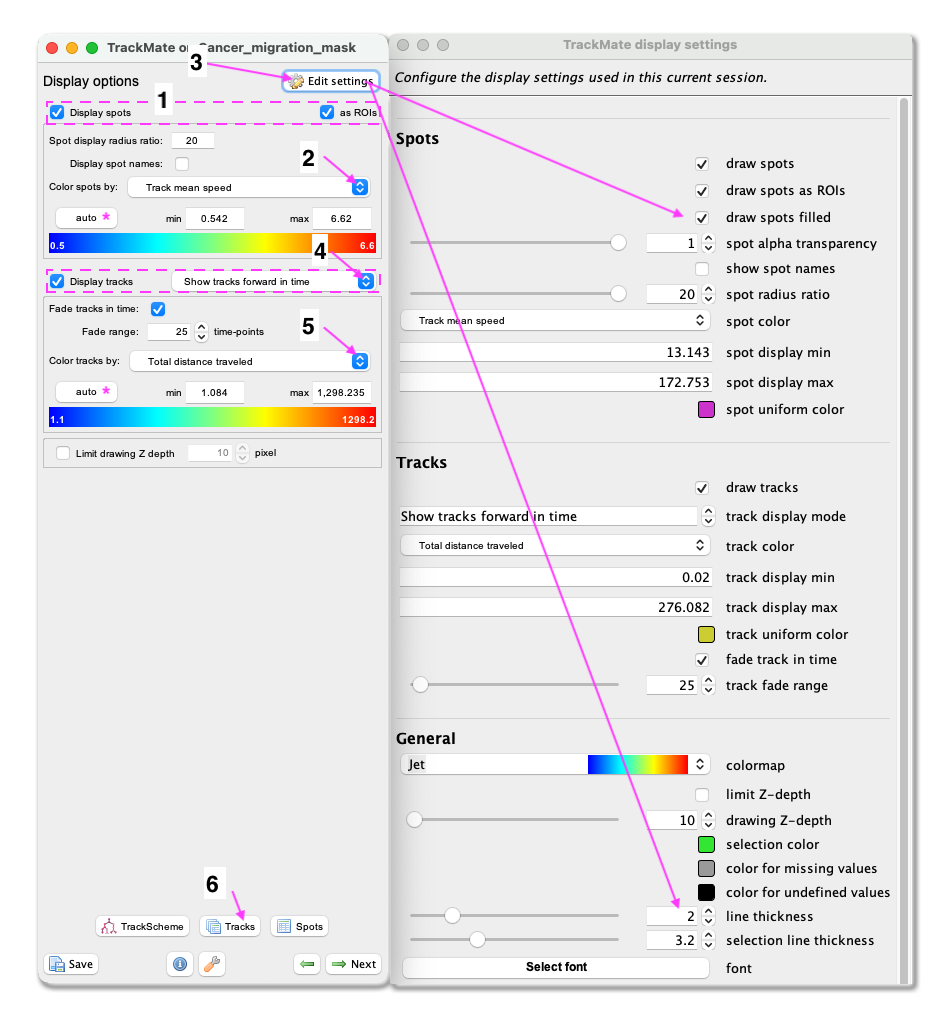Click the green back arrow button
The image size is (949, 1018).
coord(307,964)
